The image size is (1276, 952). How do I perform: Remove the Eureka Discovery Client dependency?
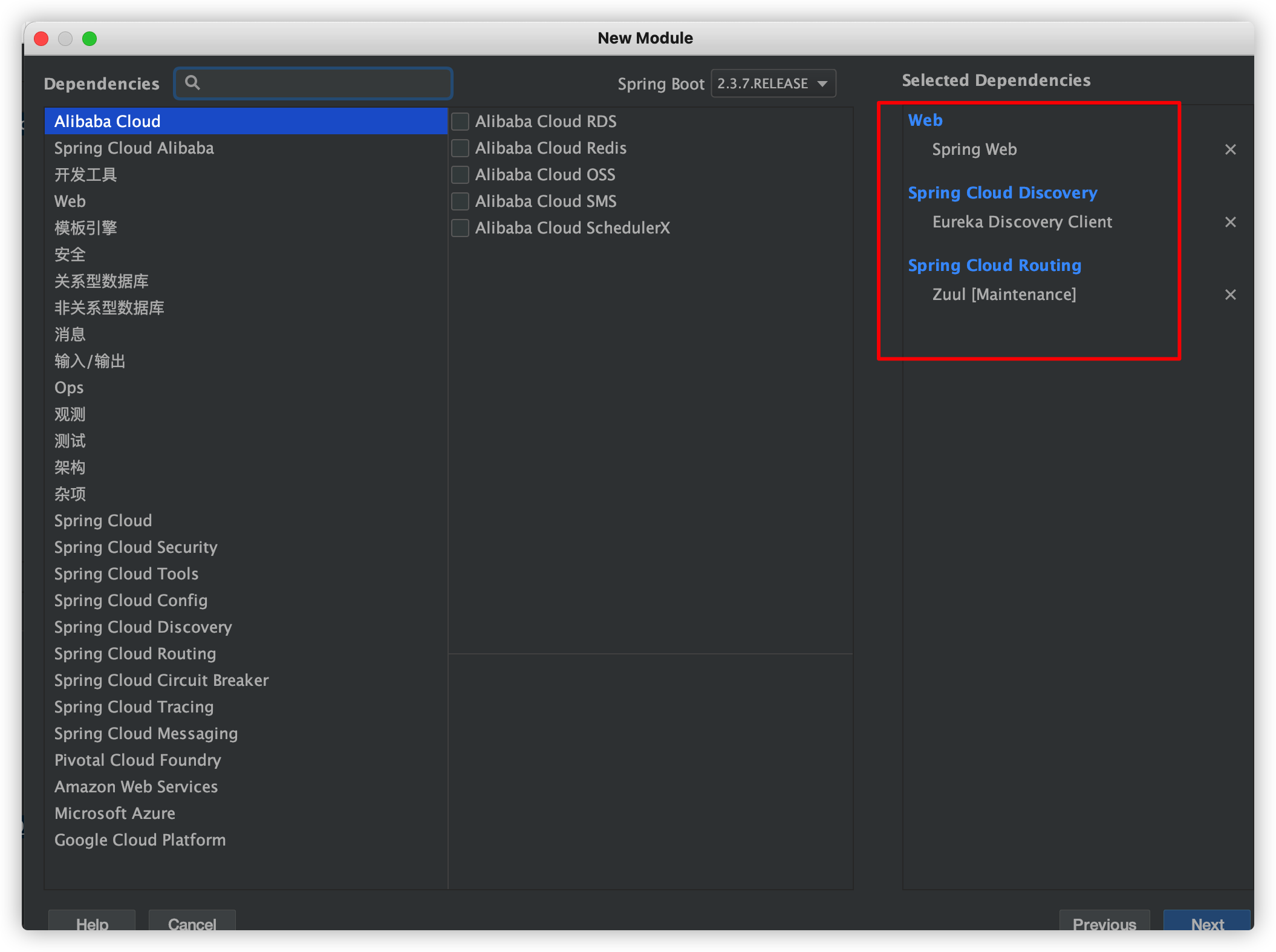(x=1230, y=222)
